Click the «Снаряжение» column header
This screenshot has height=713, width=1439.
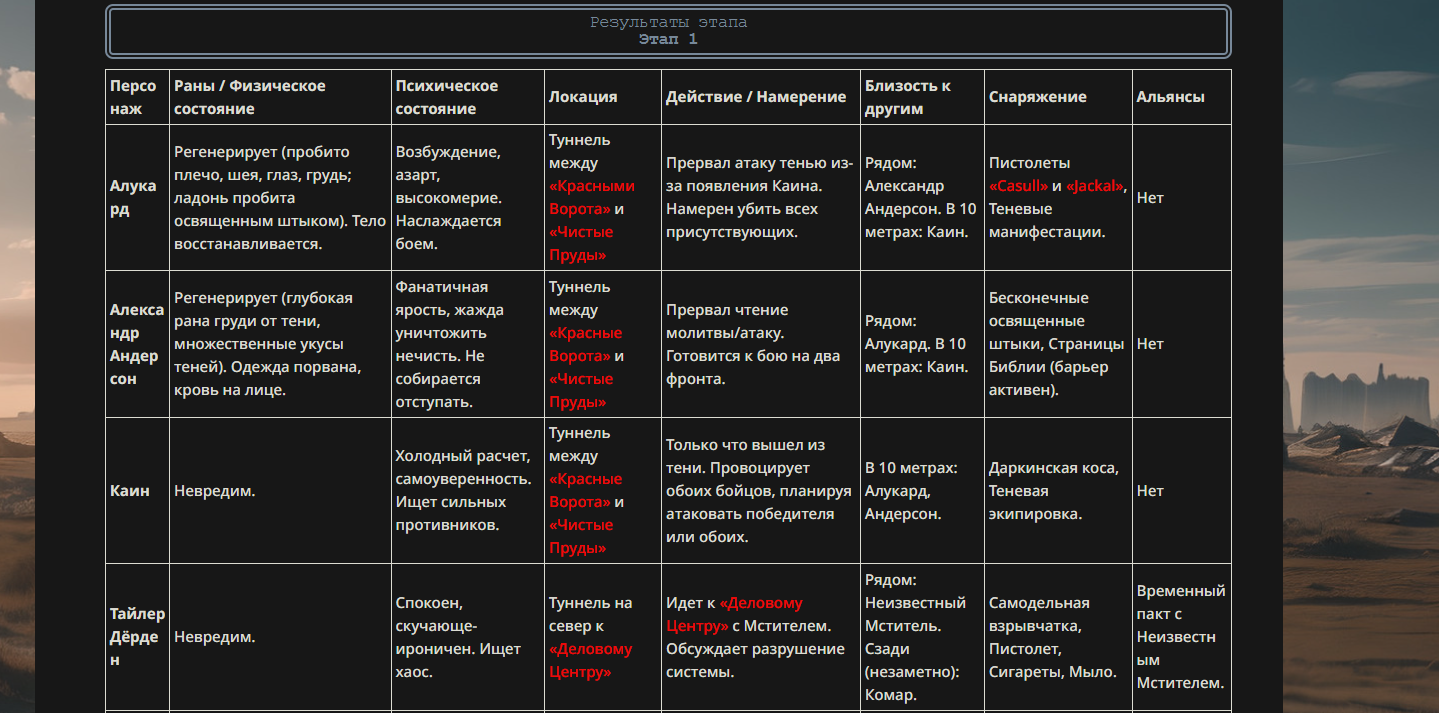tap(1058, 97)
